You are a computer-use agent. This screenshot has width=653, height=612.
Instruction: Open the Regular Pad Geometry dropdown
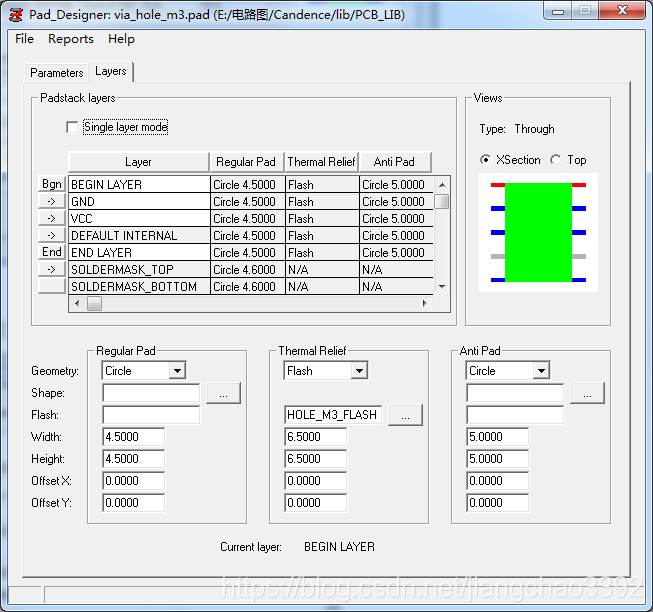177,371
